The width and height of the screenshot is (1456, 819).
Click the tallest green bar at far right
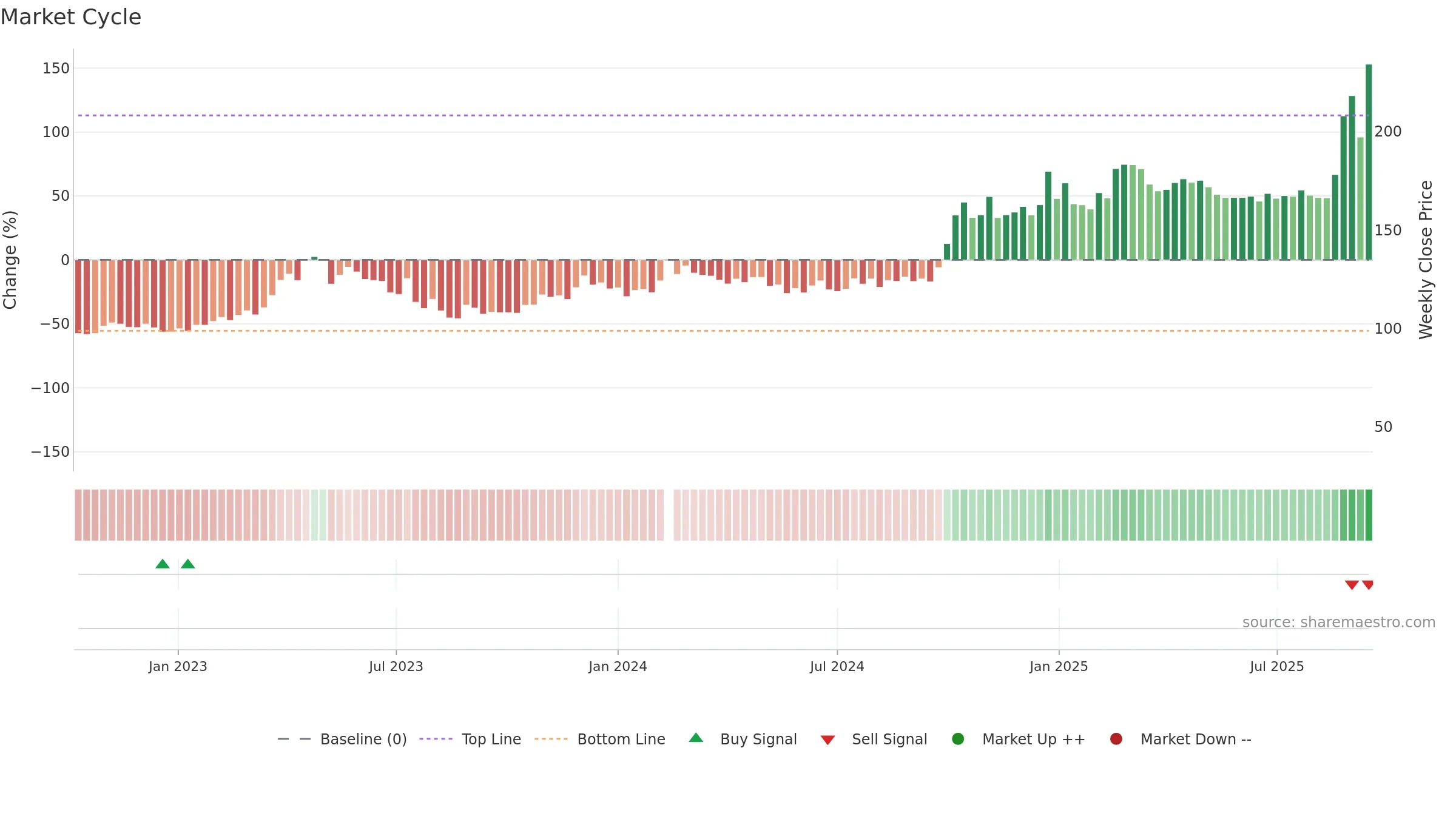(1369, 162)
